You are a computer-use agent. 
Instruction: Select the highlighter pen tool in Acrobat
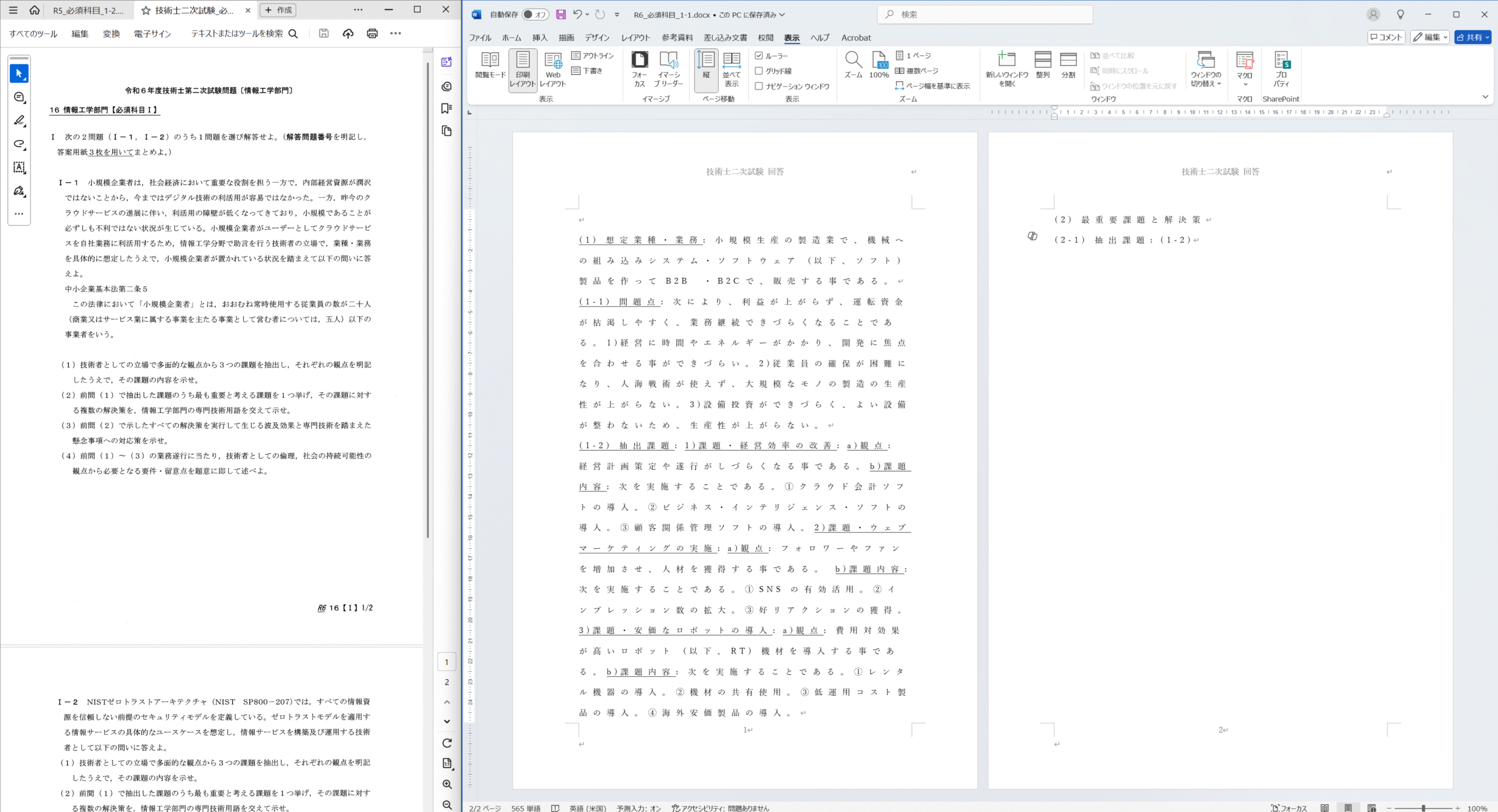(x=19, y=121)
